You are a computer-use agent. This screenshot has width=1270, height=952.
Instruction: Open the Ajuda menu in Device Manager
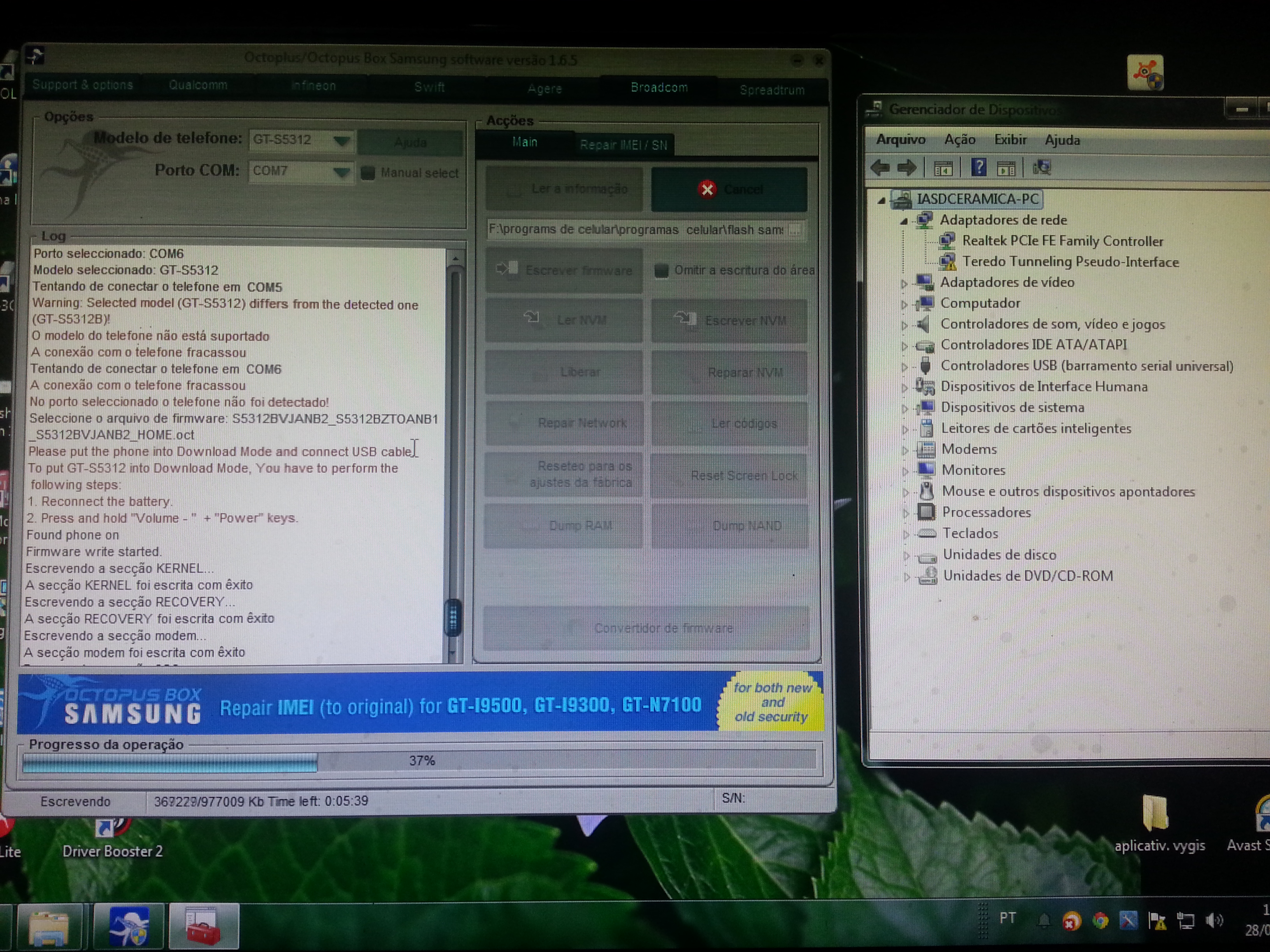coord(1062,140)
